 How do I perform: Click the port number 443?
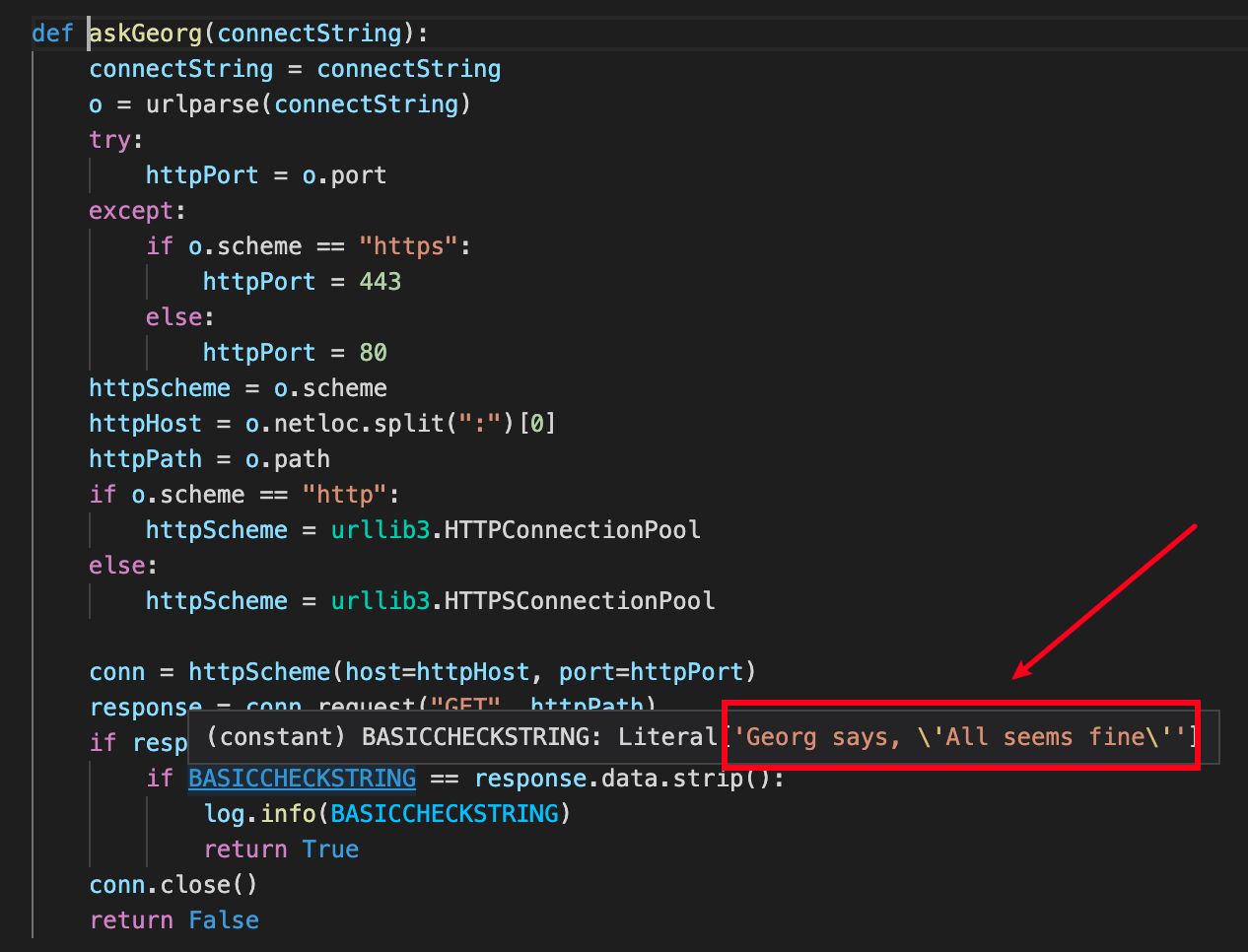(x=380, y=282)
